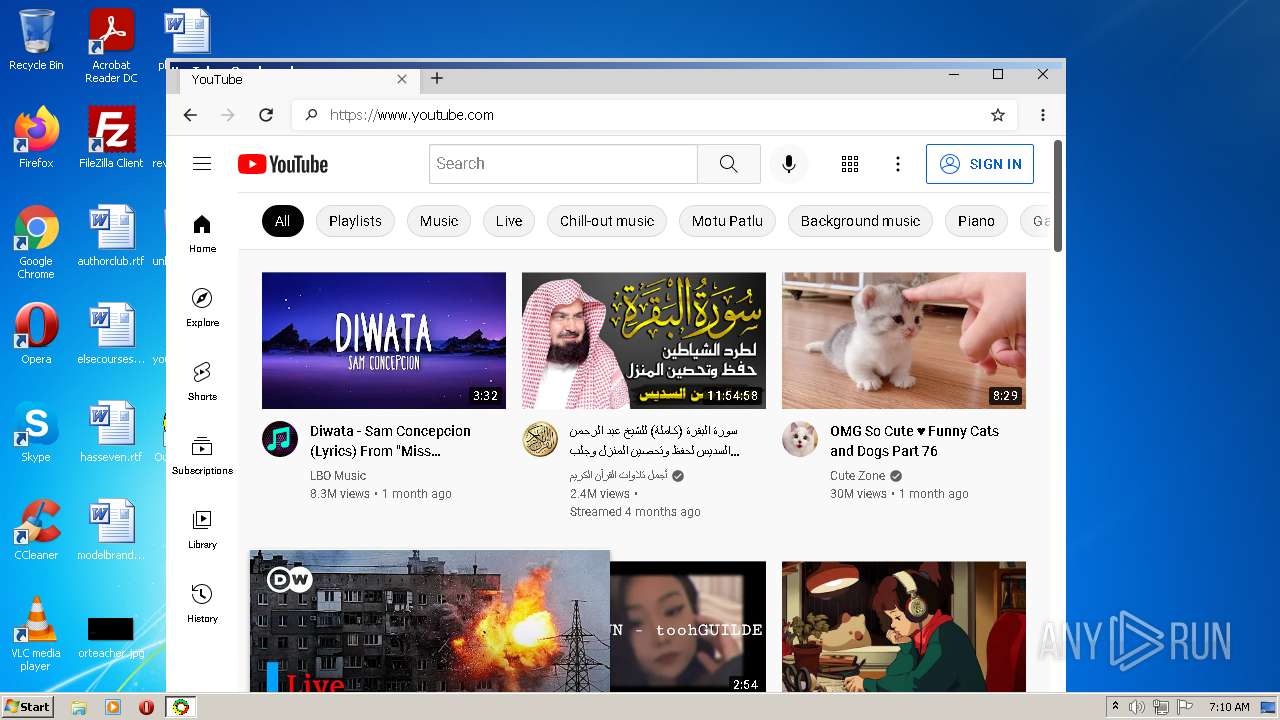Screen dimensions: 1280x720
Task: Open OMG So Cute Funny Cats title
Action: click(x=915, y=441)
